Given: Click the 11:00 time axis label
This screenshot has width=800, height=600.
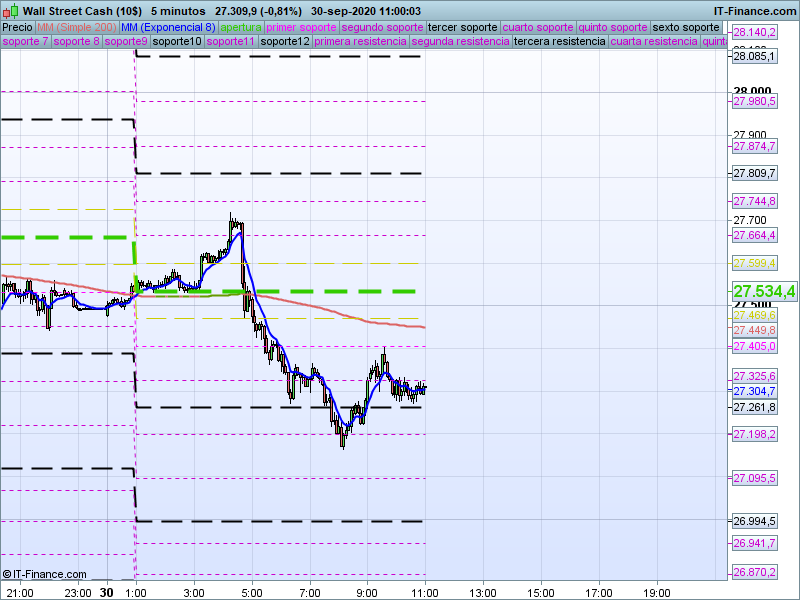Looking at the screenshot, I should pyautogui.click(x=425, y=593).
